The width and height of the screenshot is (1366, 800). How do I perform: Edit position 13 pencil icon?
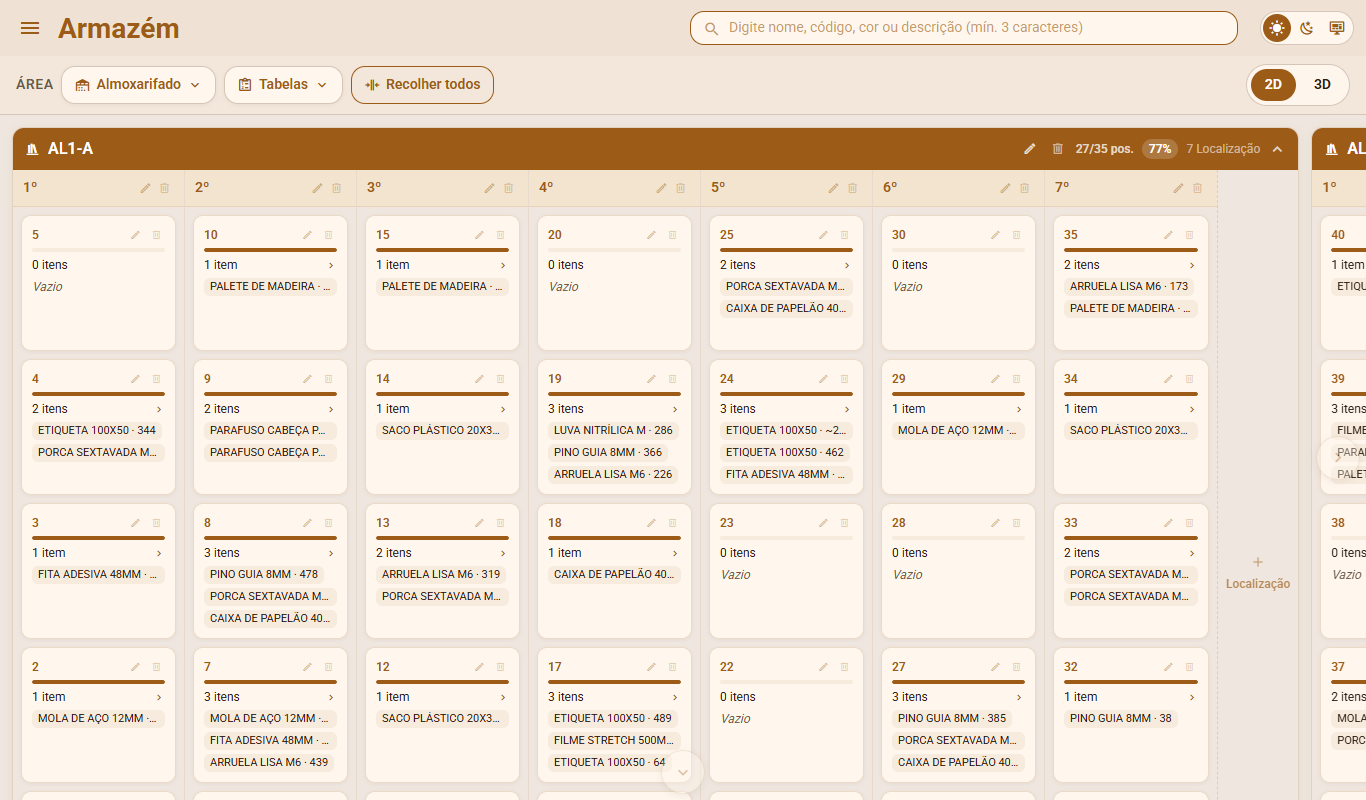pos(480,523)
